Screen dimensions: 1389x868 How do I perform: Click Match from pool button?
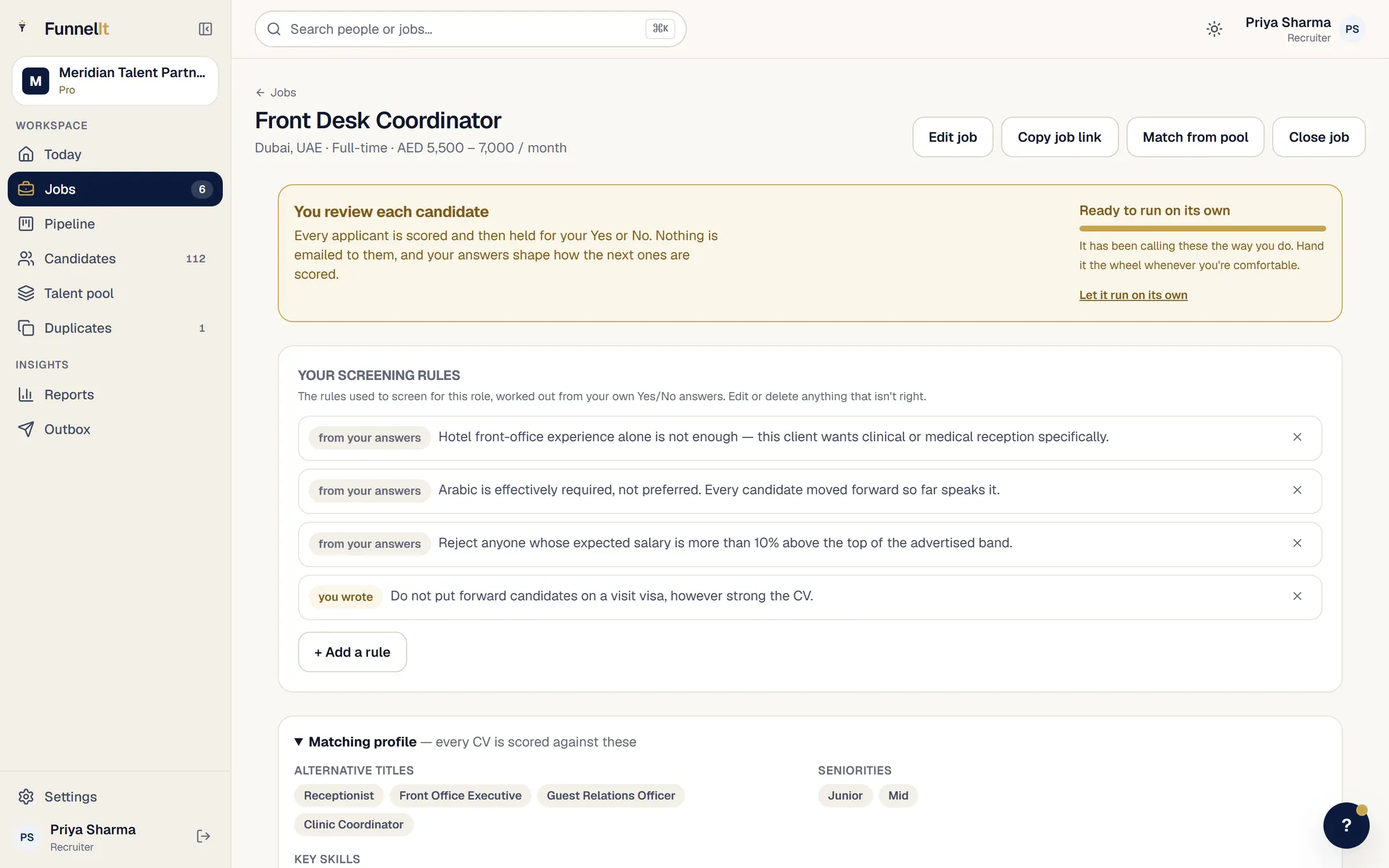tap(1195, 137)
